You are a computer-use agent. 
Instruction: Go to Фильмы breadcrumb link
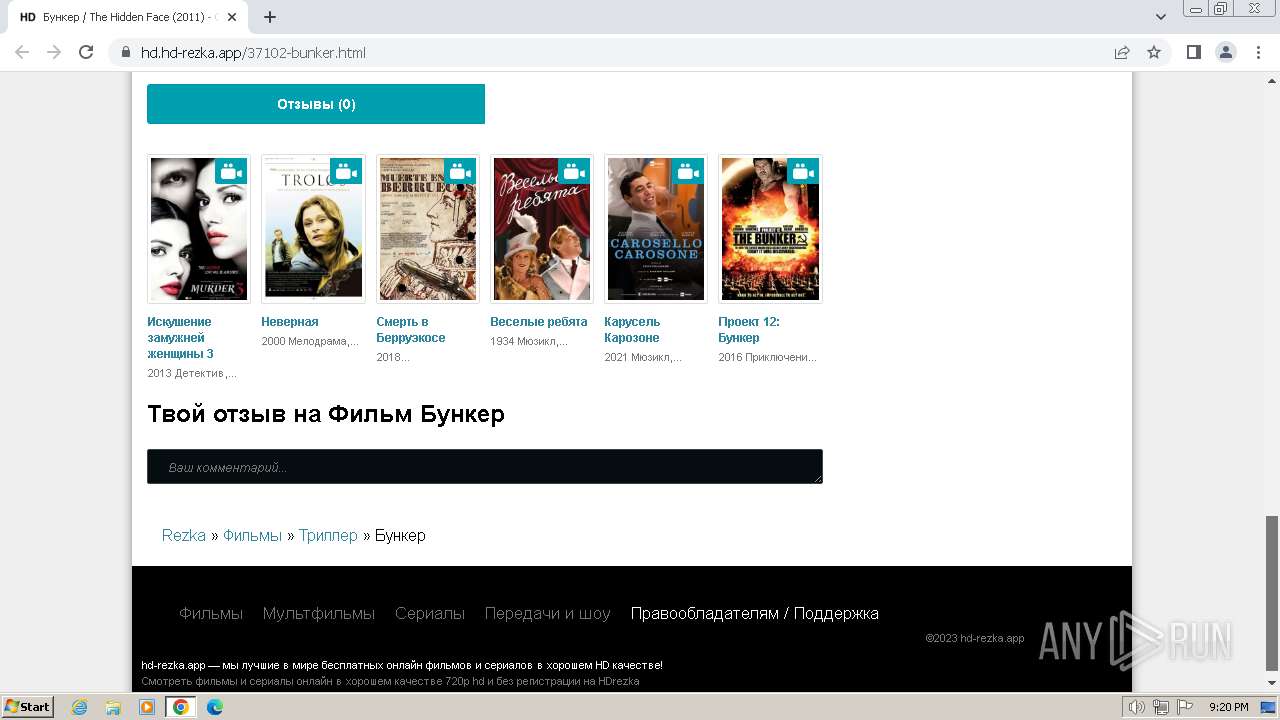pos(252,536)
